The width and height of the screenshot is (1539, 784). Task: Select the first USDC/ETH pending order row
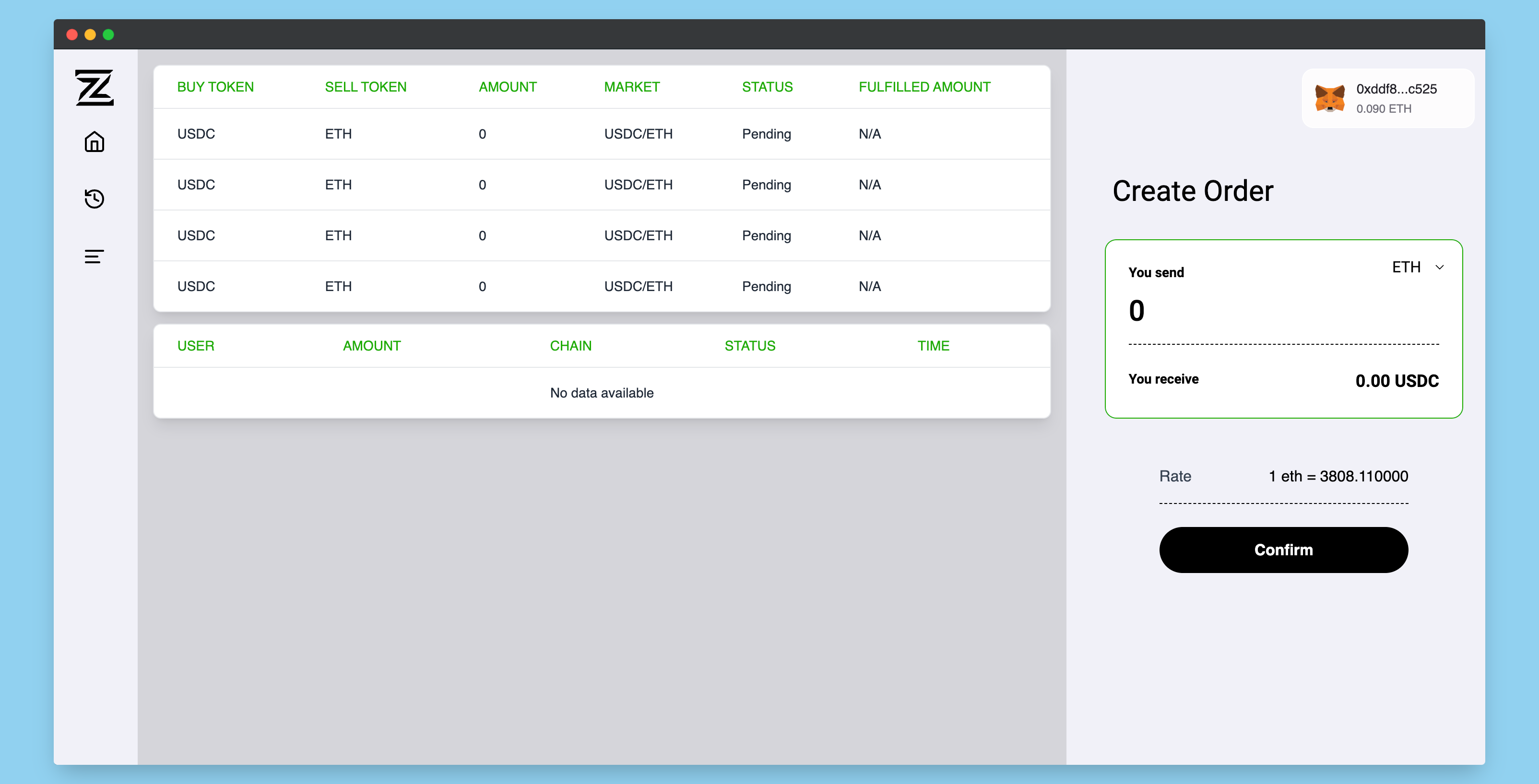(601, 134)
